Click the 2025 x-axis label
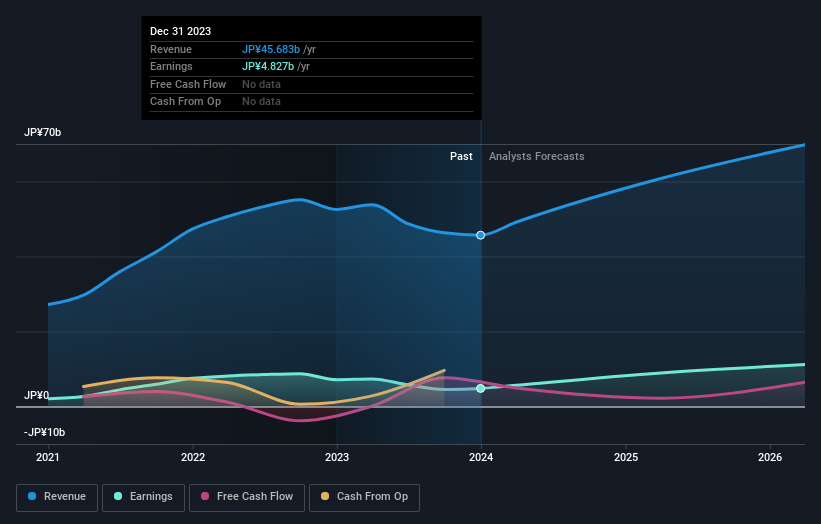 626,458
